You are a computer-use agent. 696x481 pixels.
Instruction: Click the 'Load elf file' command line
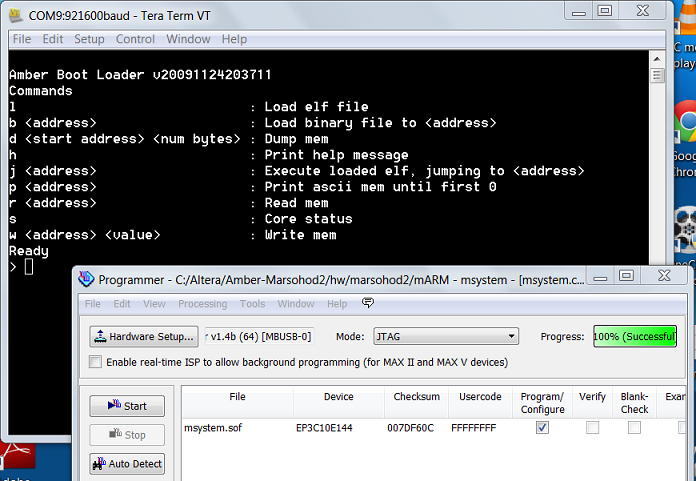[x=189, y=107]
